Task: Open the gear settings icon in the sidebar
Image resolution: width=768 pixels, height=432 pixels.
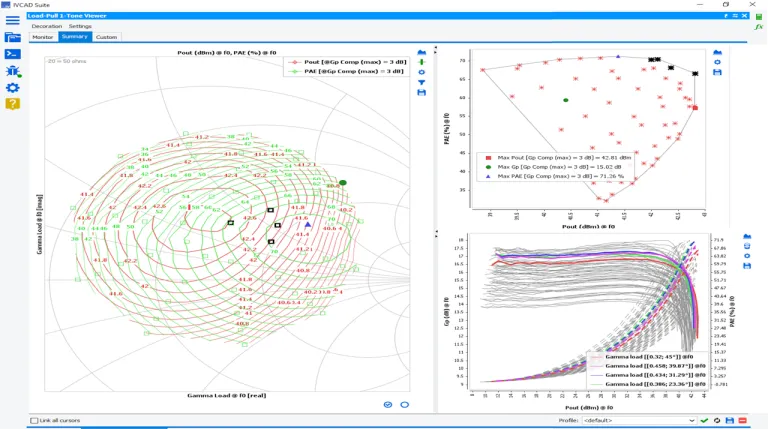Action: point(13,88)
